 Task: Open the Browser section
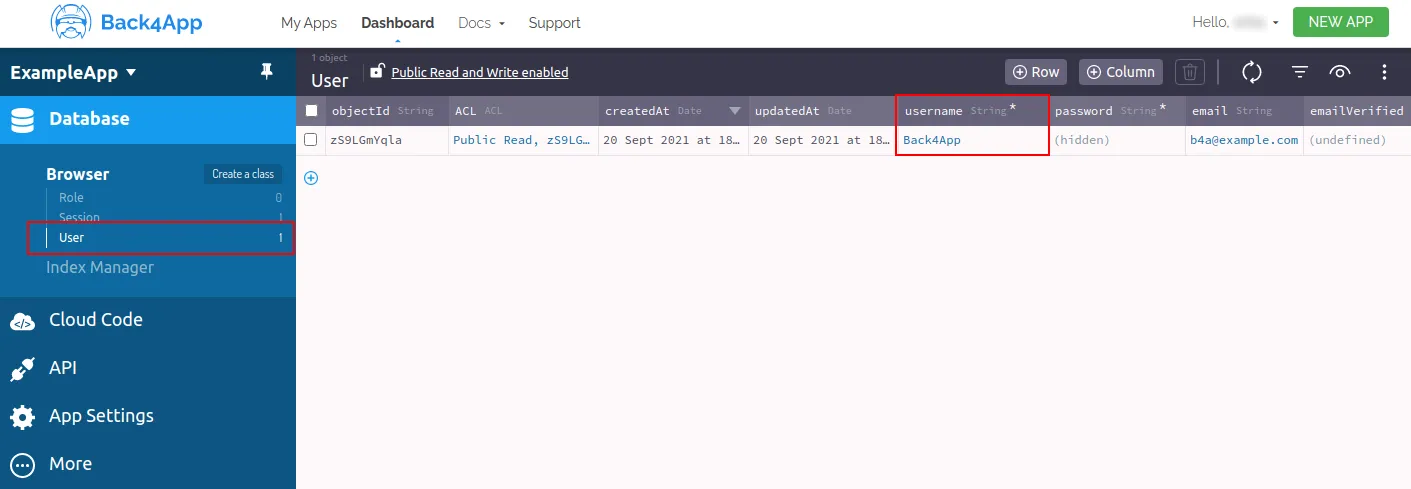[x=78, y=174]
